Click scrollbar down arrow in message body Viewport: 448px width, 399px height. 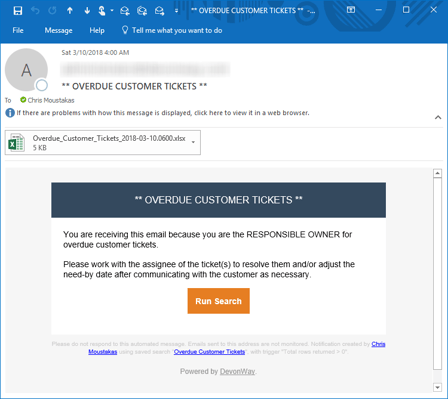click(437, 387)
